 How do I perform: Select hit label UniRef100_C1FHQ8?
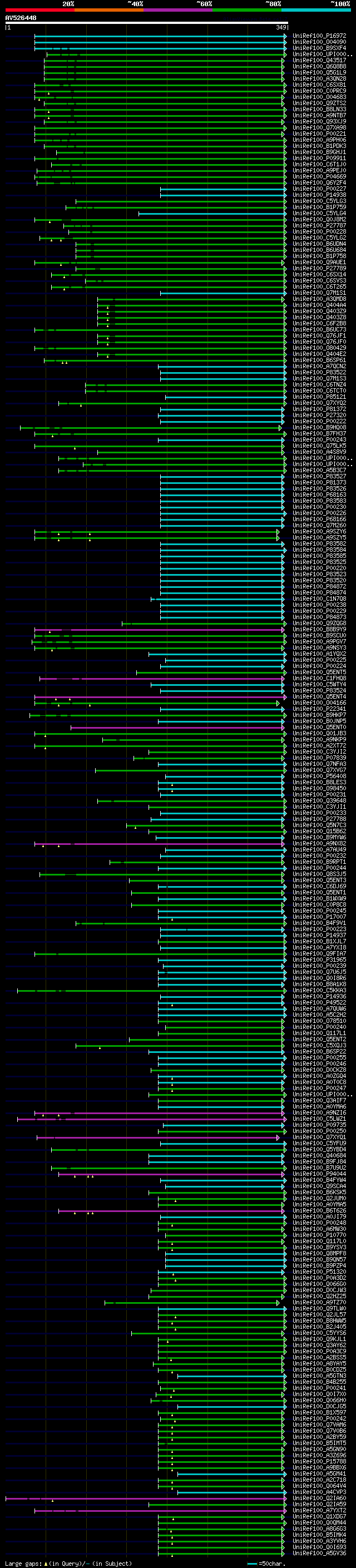319,678
